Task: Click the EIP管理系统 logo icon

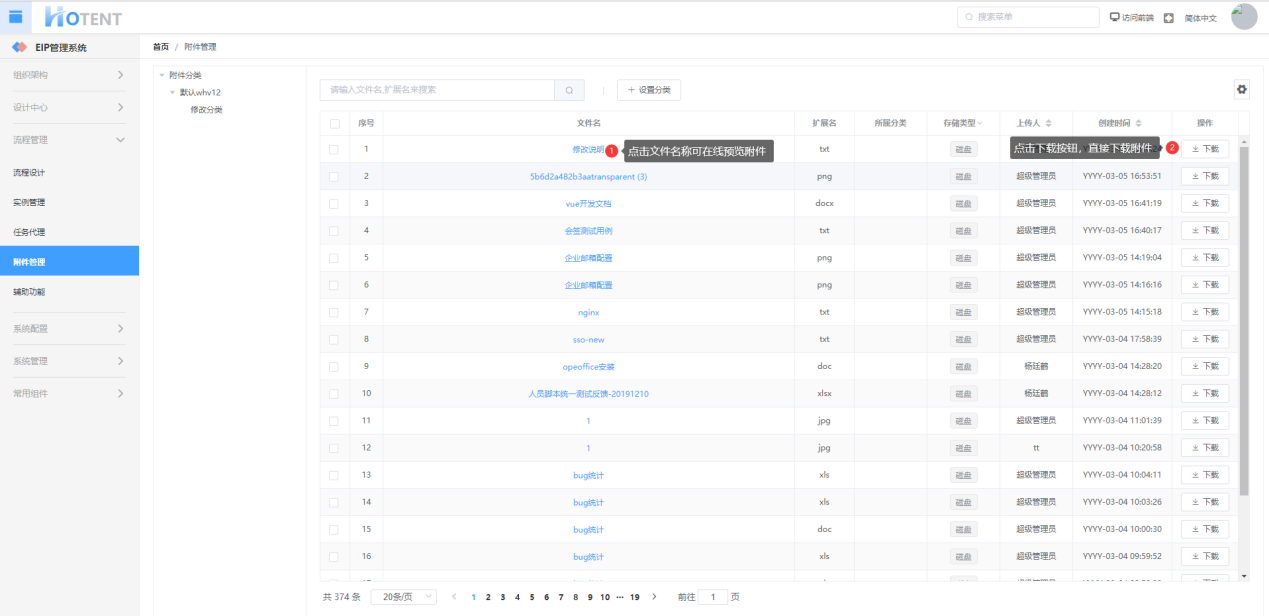Action: [x=19, y=48]
